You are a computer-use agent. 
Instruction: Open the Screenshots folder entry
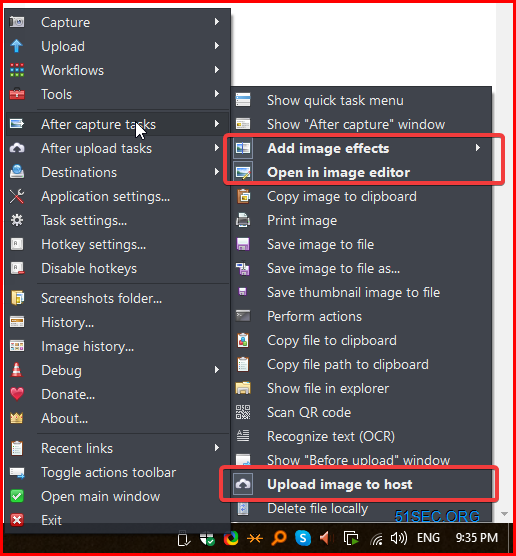(x=118, y=299)
